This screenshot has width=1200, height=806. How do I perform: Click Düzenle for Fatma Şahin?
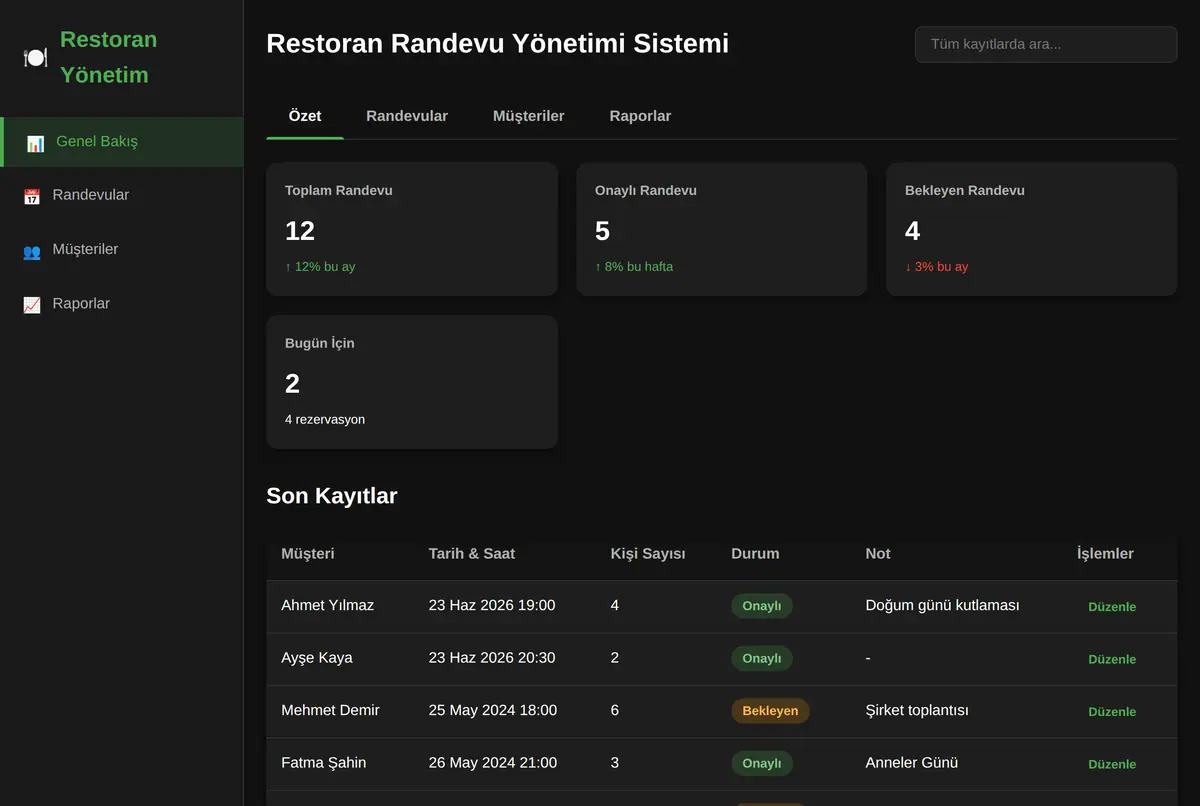(x=1112, y=764)
